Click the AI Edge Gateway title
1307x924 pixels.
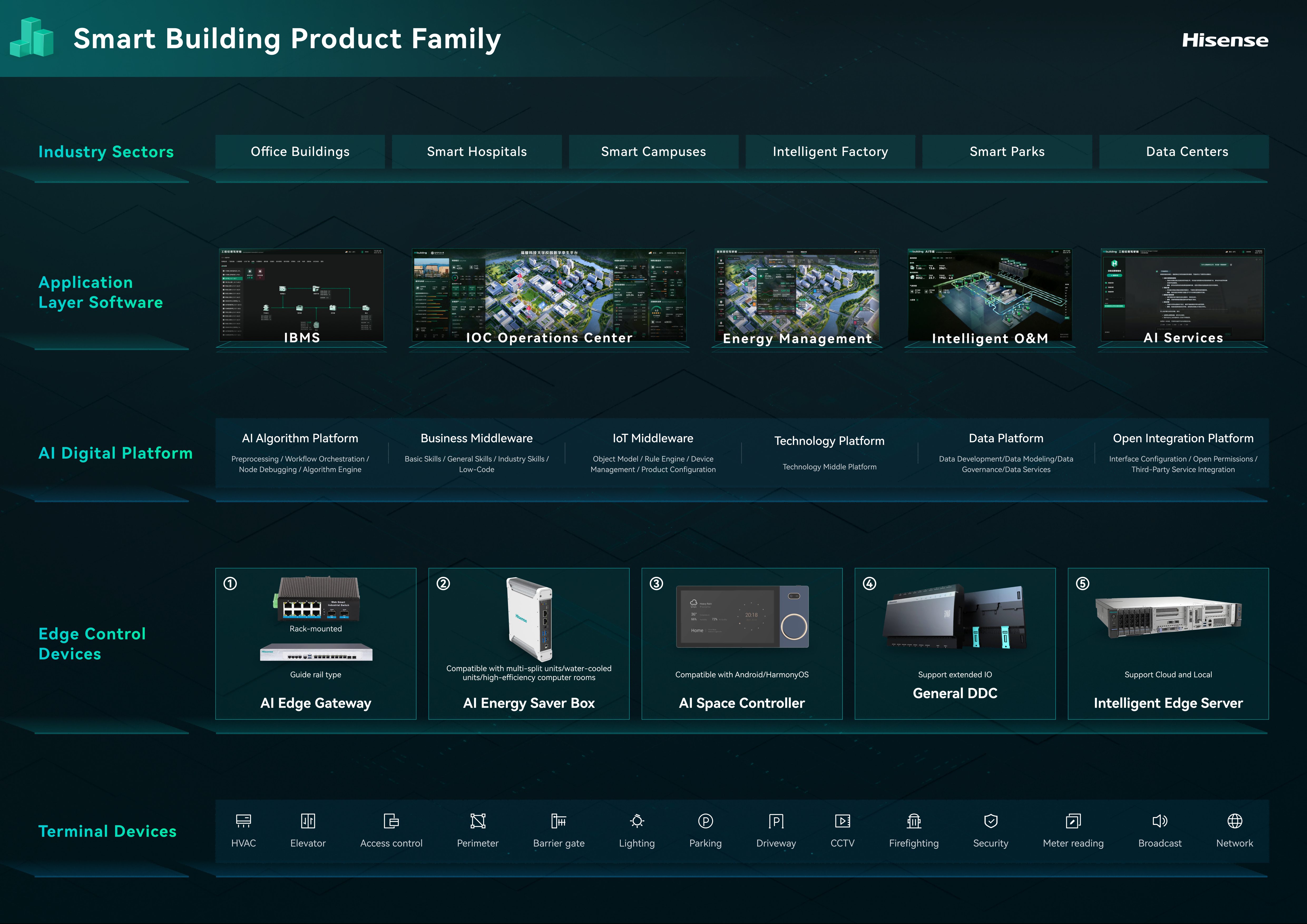click(x=316, y=703)
